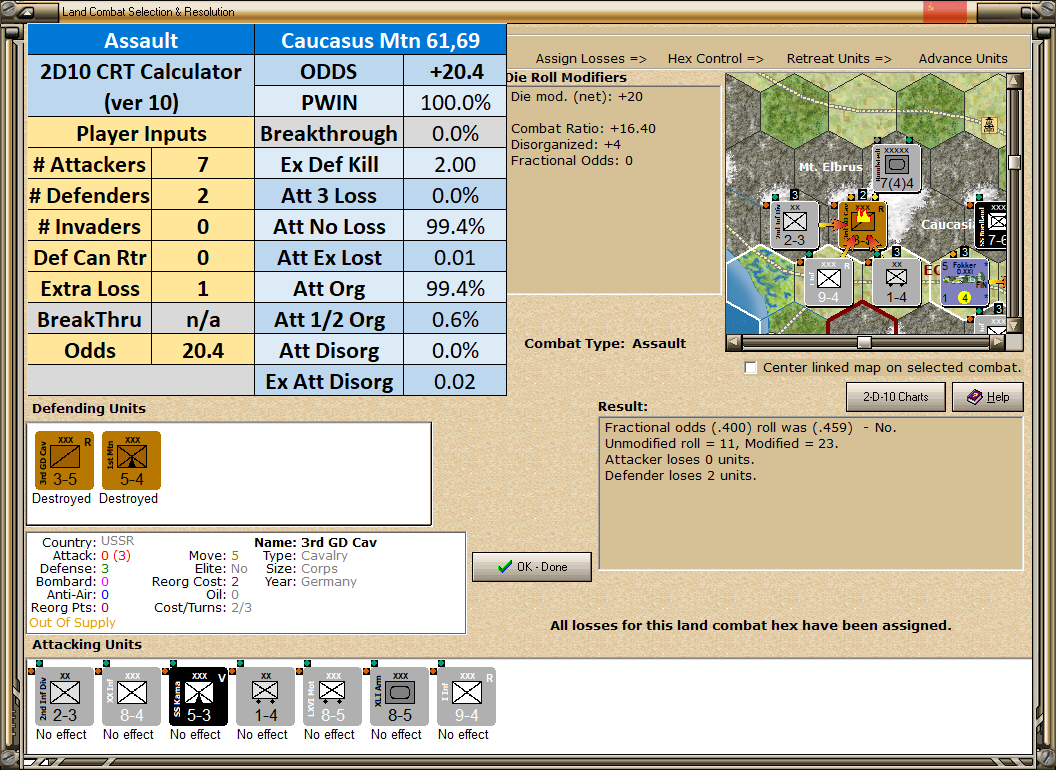Click the black 7-6 SS counter on map
Viewport: 1056px width, 770px height.
(x=991, y=224)
